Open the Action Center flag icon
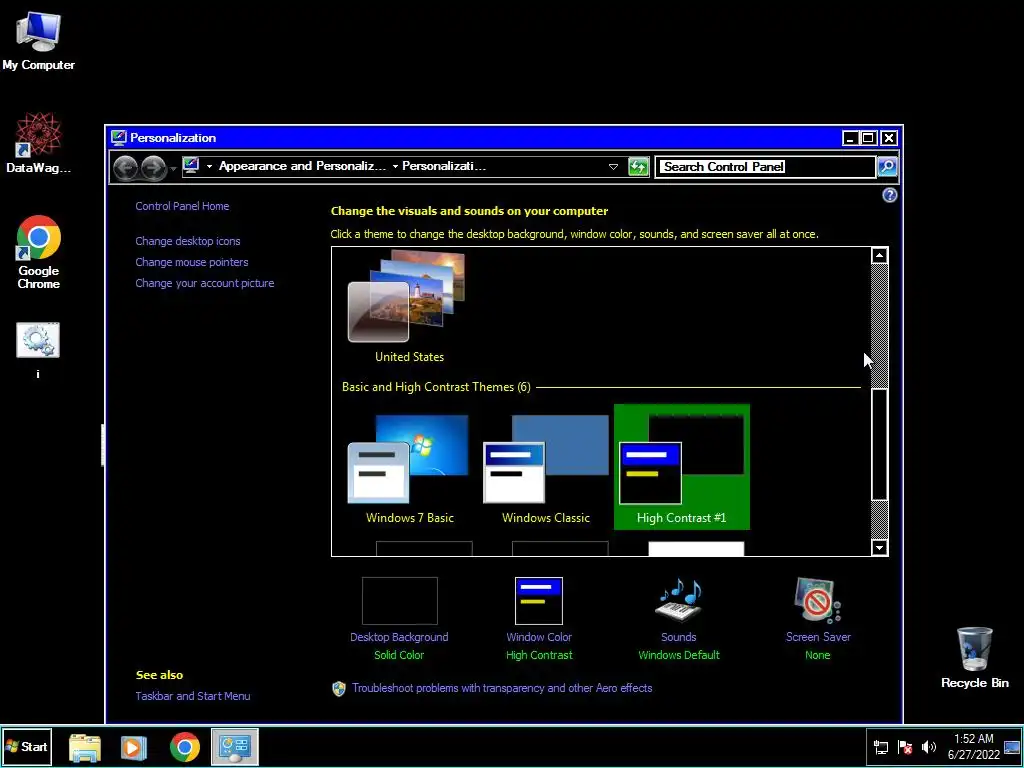 click(x=904, y=747)
